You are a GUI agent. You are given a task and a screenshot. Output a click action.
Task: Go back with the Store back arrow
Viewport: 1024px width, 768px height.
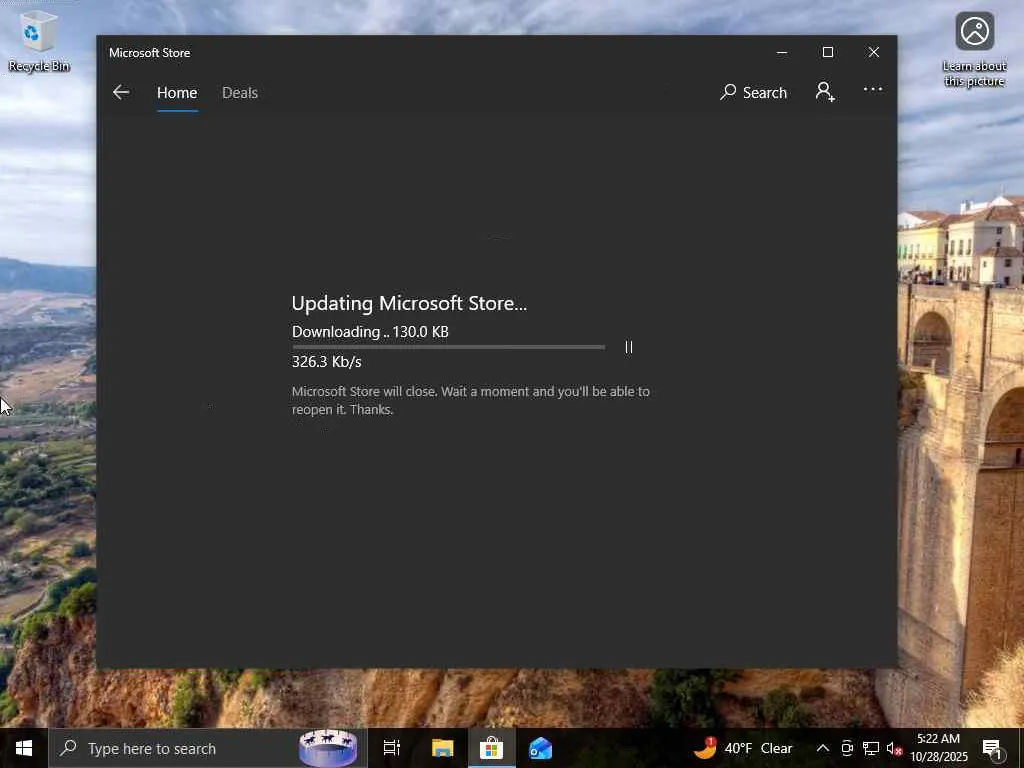click(x=121, y=93)
